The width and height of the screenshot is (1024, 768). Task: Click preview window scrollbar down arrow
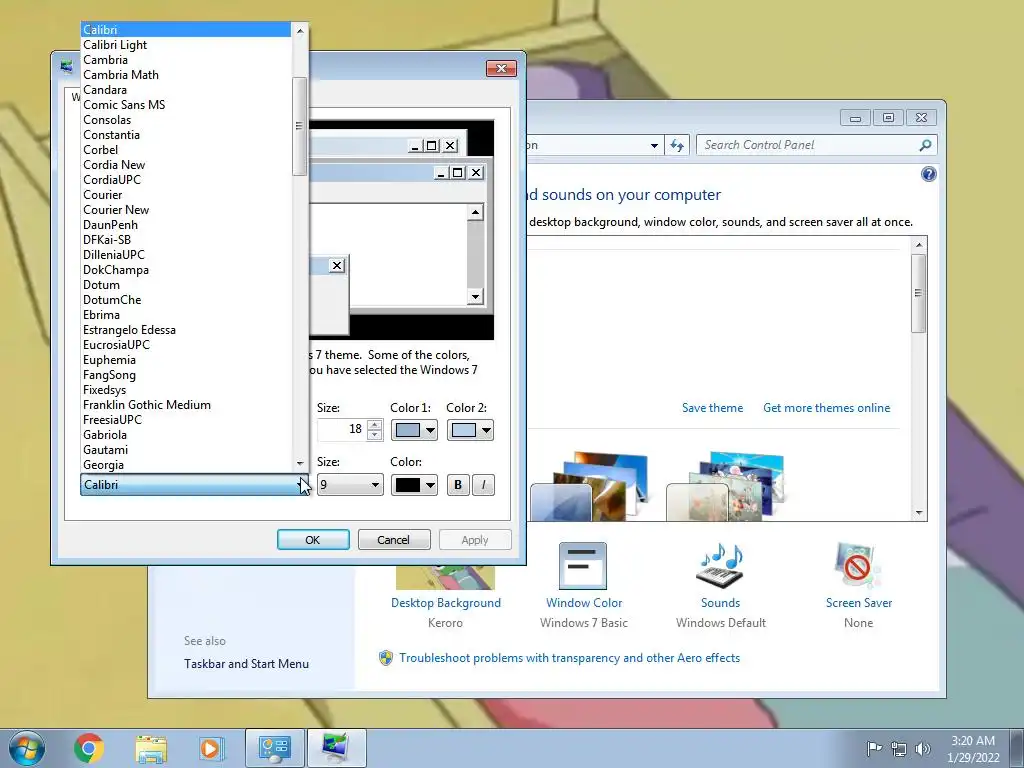tap(475, 296)
